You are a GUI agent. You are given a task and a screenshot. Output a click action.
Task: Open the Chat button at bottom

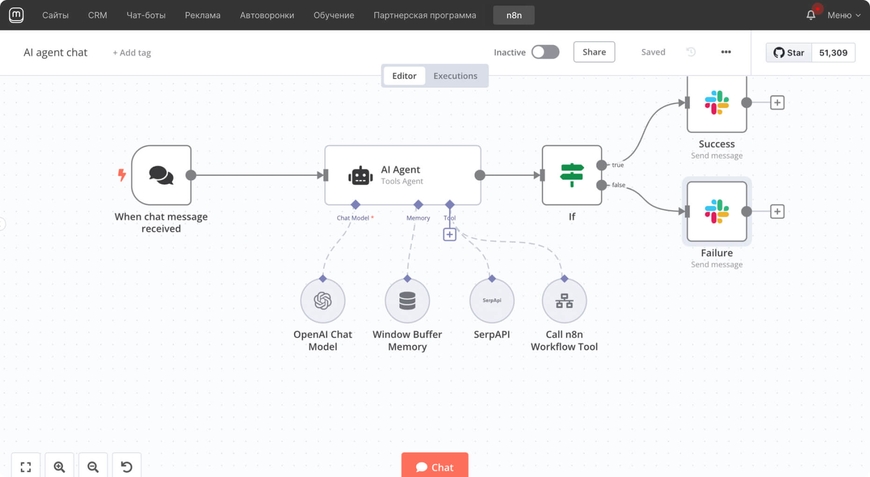pyautogui.click(x=435, y=466)
